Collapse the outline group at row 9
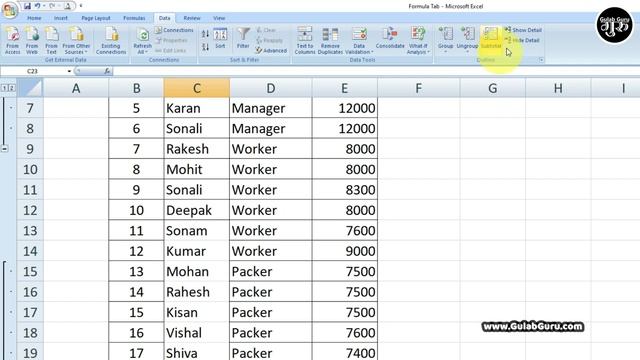The height and width of the screenshot is (360, 640). [4, 149]
